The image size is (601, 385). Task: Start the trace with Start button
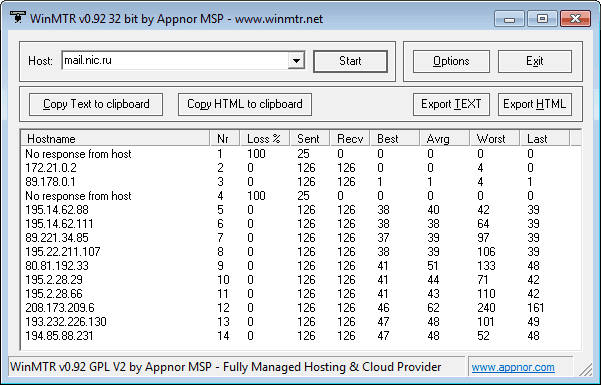(350, 61)
